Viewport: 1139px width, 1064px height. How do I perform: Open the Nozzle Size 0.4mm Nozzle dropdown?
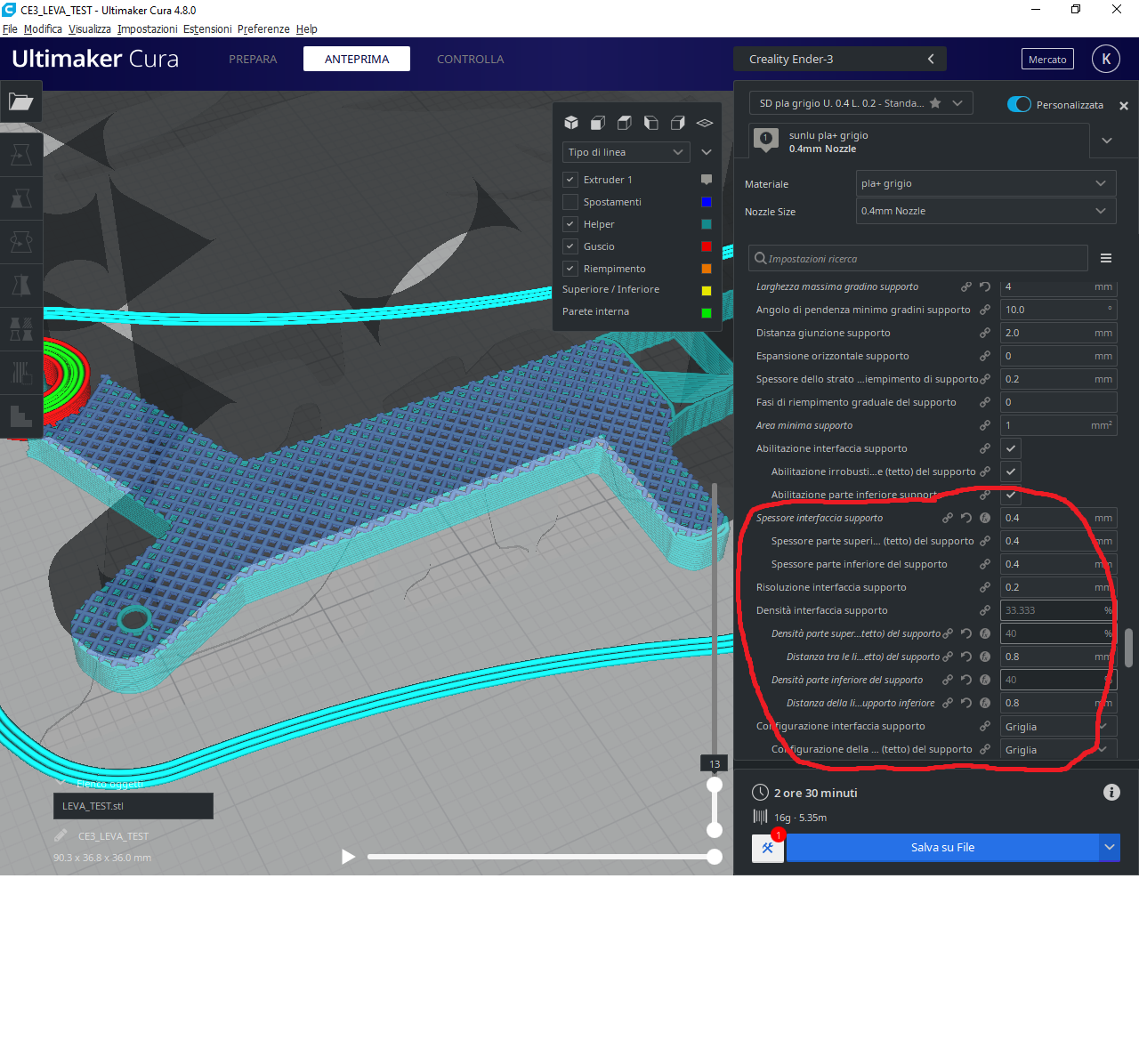coord(986,211)
